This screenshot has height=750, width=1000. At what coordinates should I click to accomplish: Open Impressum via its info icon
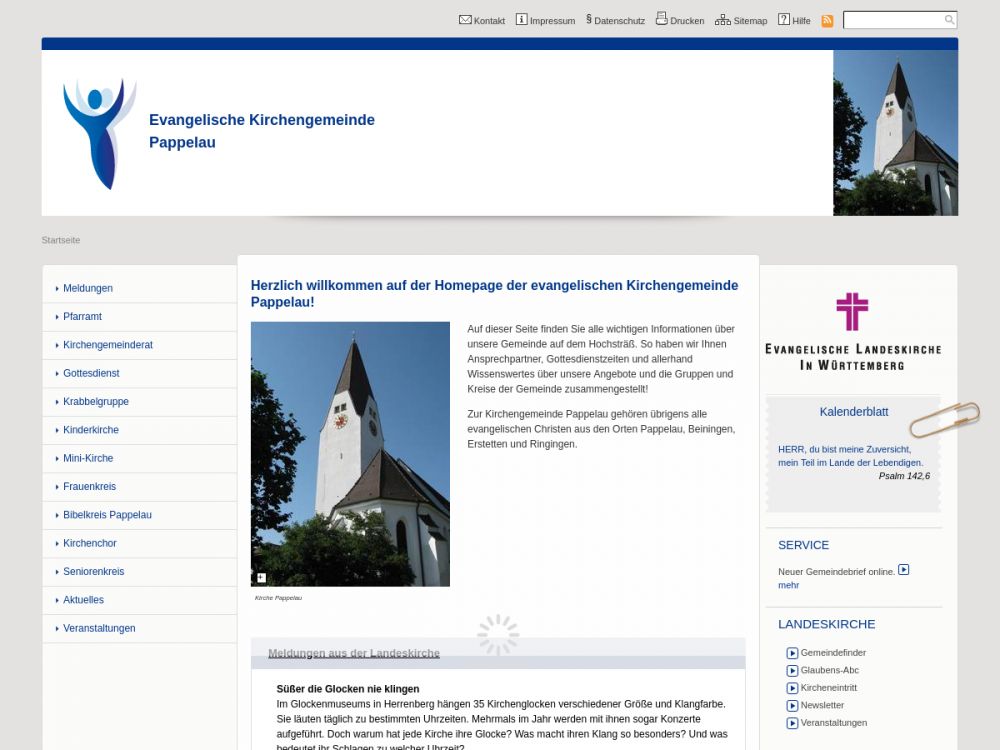[521, 20]
